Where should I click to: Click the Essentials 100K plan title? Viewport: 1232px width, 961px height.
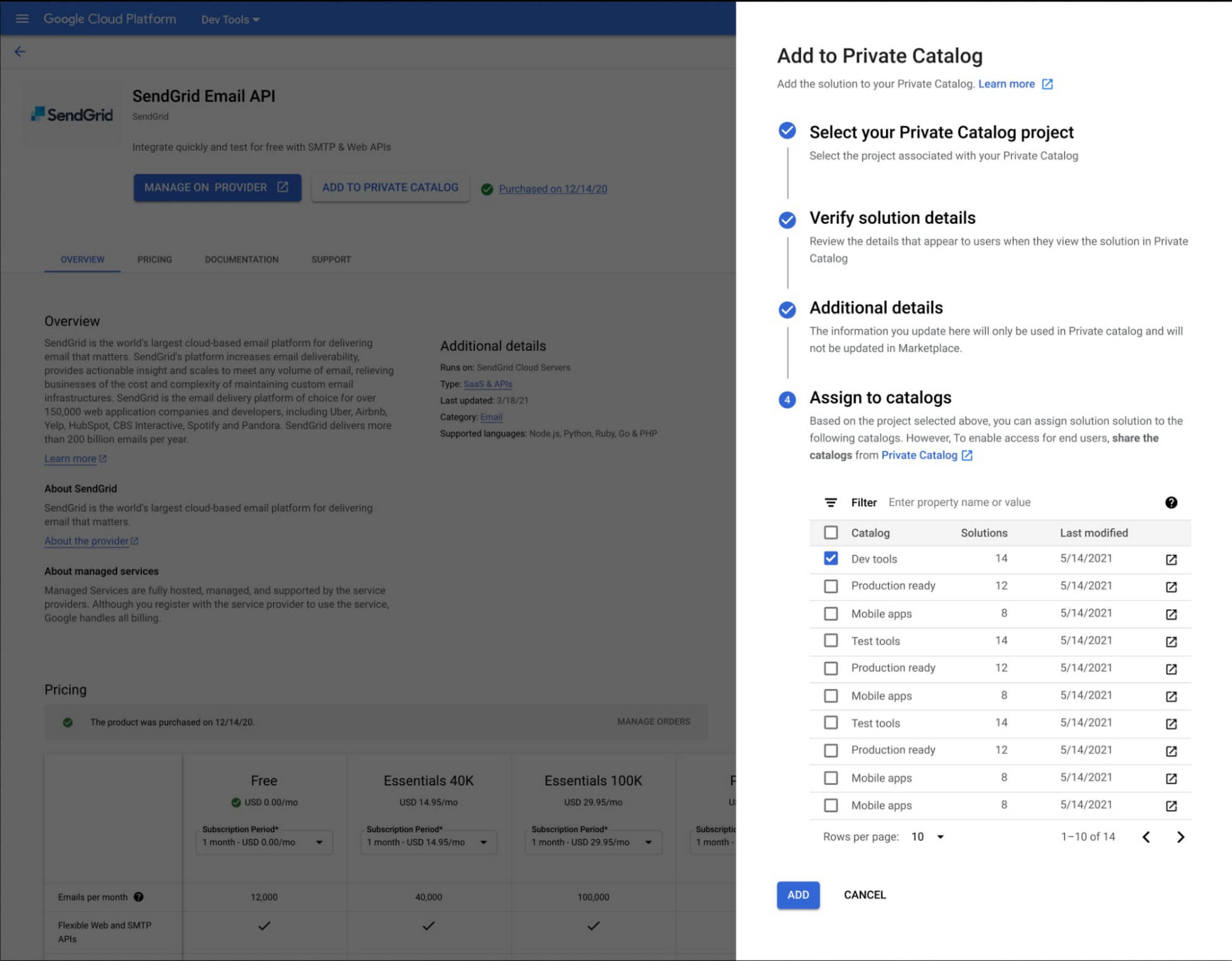[x=593, y=781]
